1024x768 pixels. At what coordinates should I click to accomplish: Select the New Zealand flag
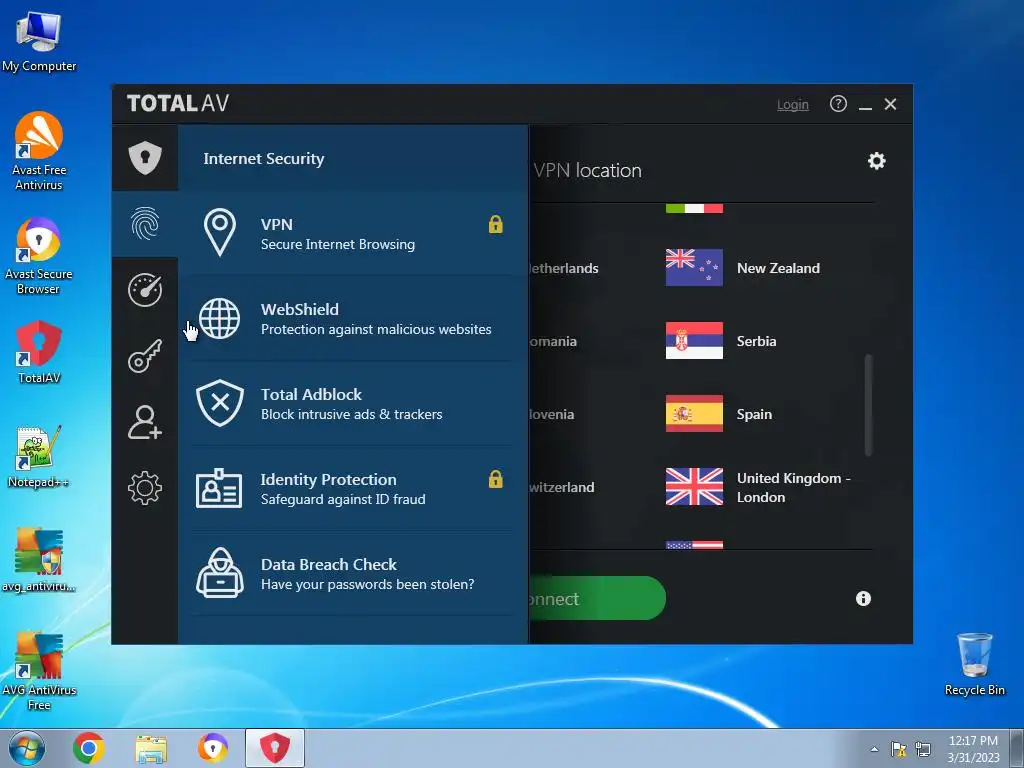[x=694, y=267]
